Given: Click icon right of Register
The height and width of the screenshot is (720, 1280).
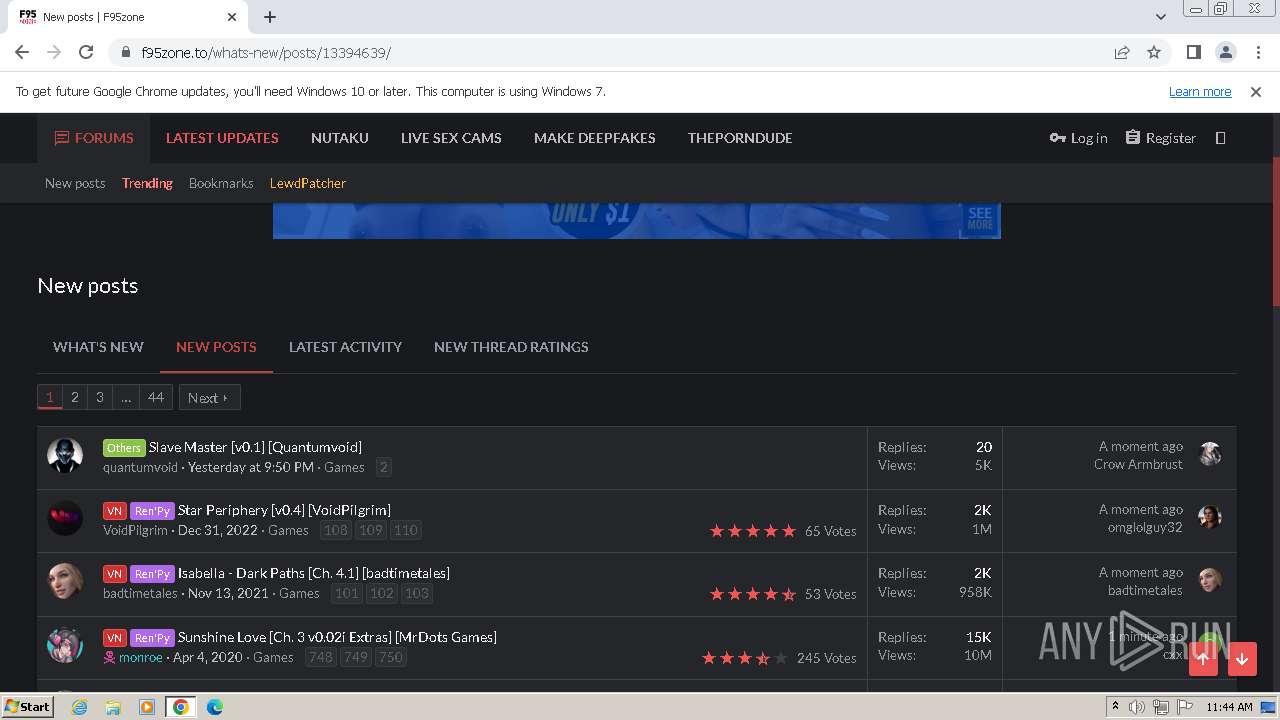Looking at the screenshot, I should [x=1220, y=138].
